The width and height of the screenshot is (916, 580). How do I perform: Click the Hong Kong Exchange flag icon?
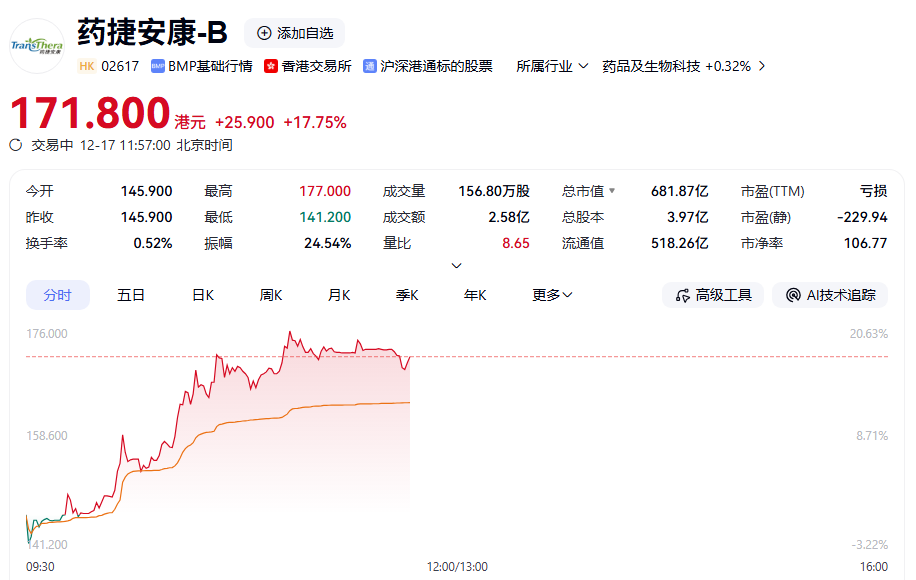pyautogui.click(x=271, y=66)
